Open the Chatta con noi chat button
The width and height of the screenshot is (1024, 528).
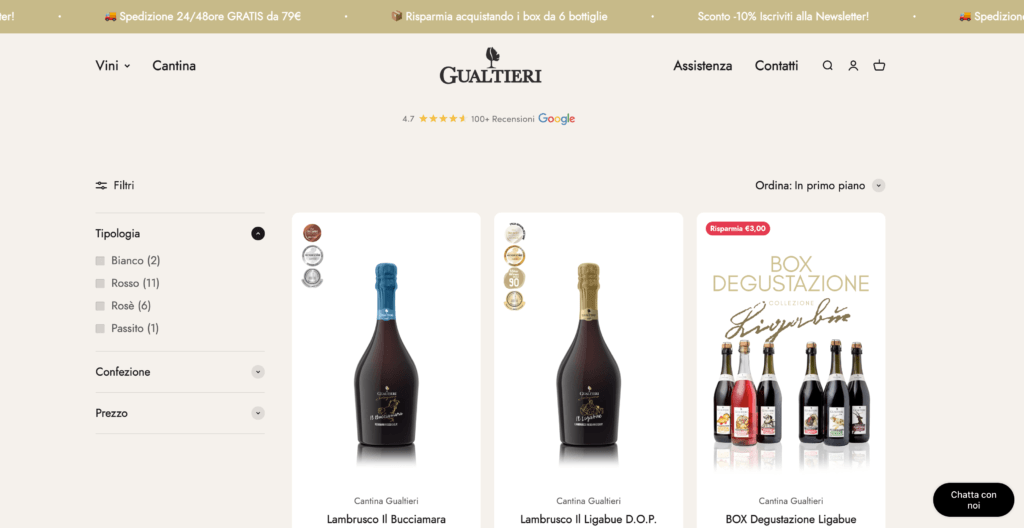pos(973,500)
